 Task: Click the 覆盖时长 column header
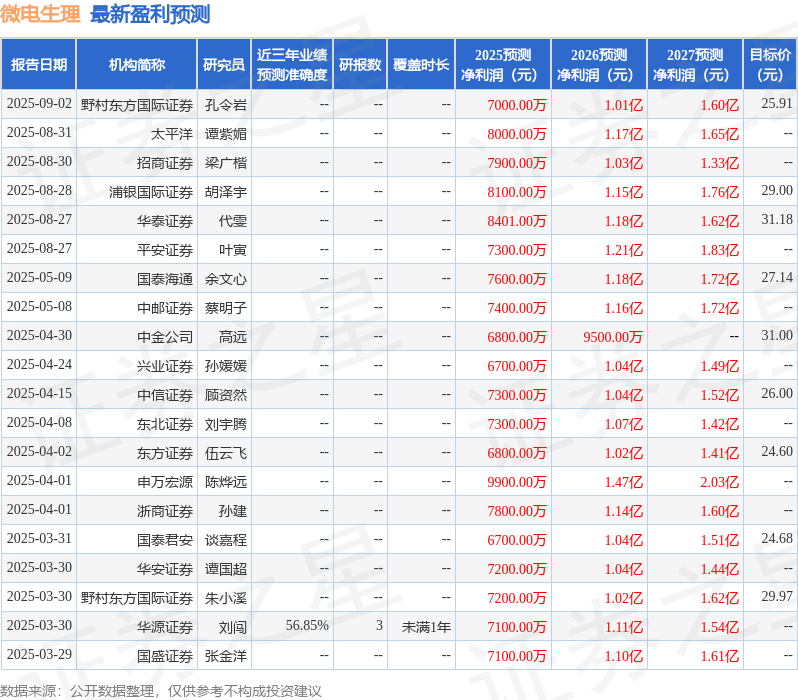pyautogui.click(x=421, y=65)
